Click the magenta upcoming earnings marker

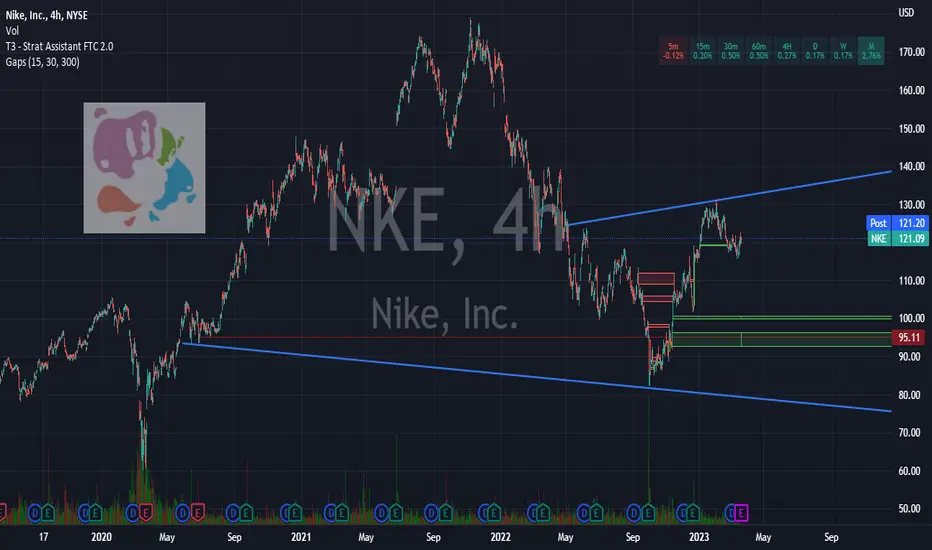741,512
